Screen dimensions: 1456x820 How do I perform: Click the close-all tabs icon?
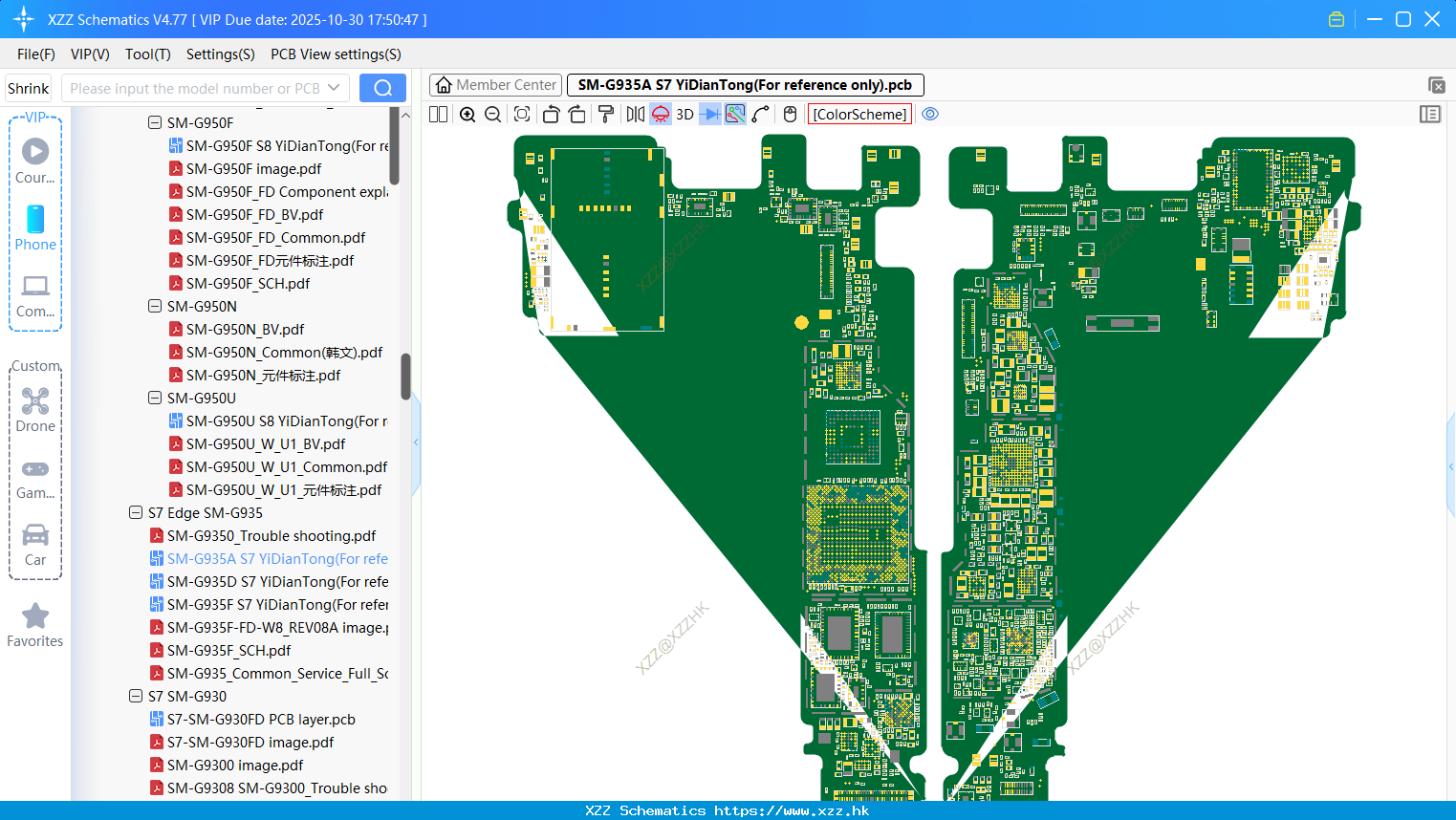pyautogui.click(x=1436, y=85)
